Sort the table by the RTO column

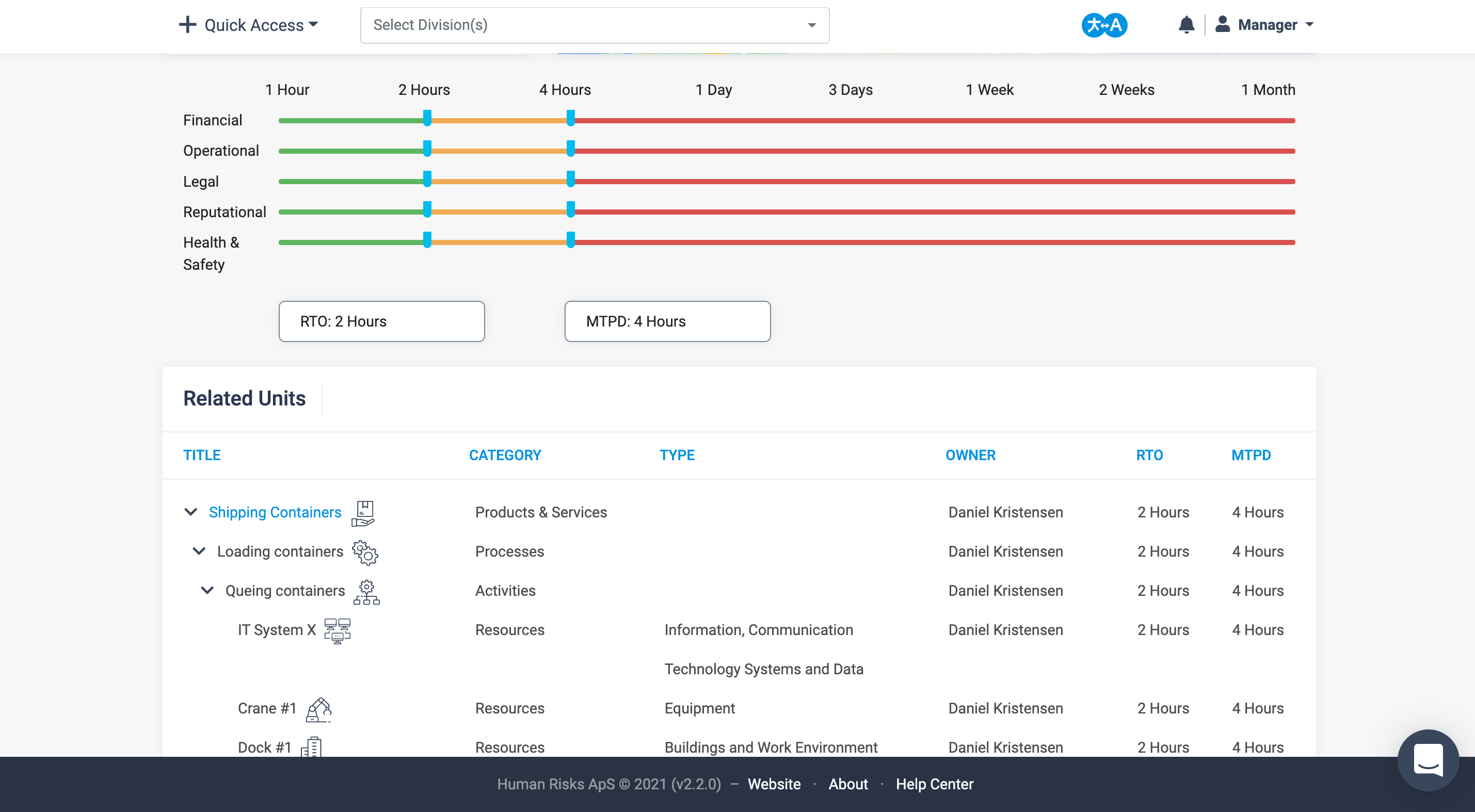pos(1149,456)
